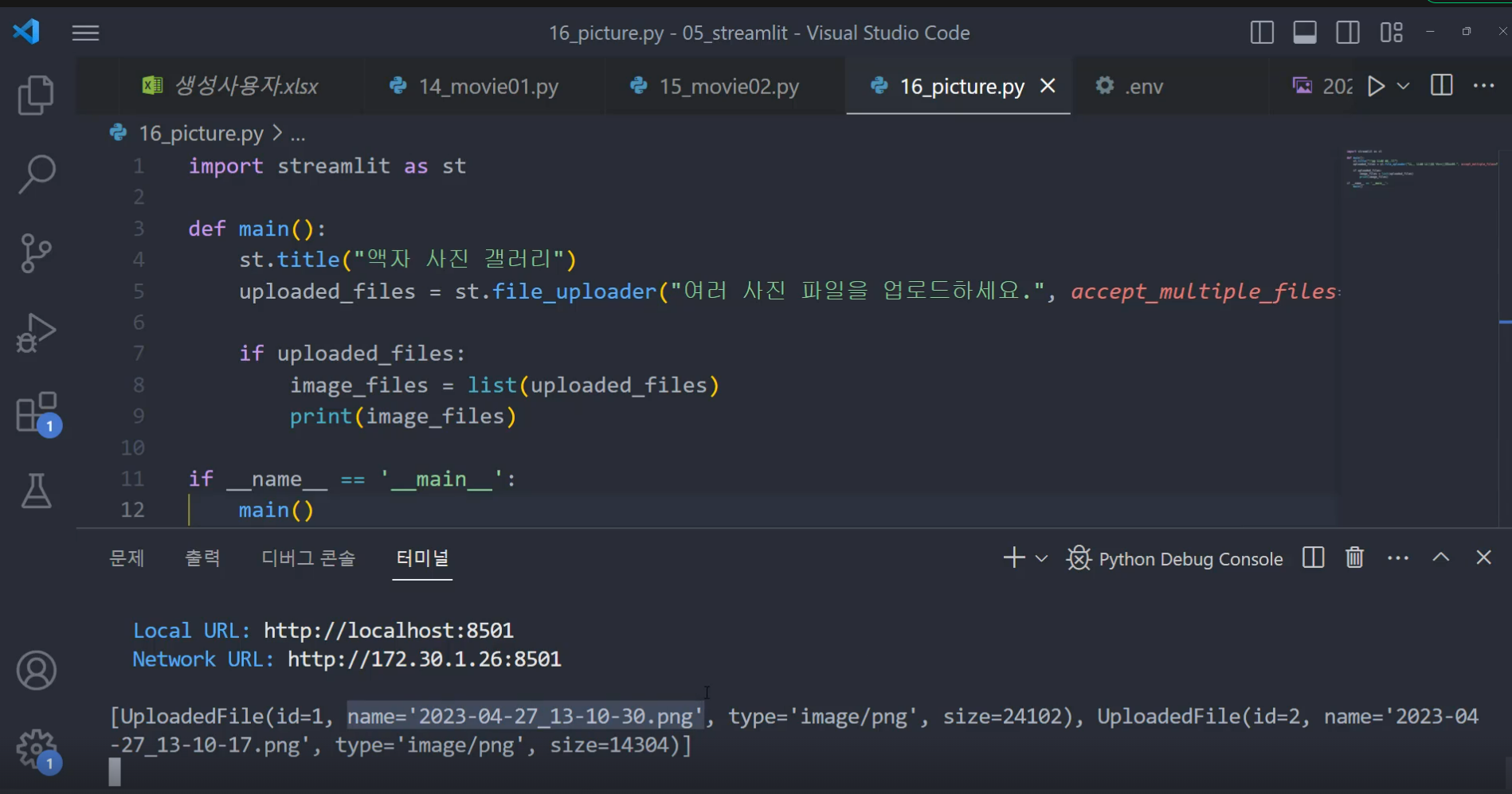This screenshot has width=1512, height=794.
Task: Click the terminal cursor prompt
Action: 115,772
